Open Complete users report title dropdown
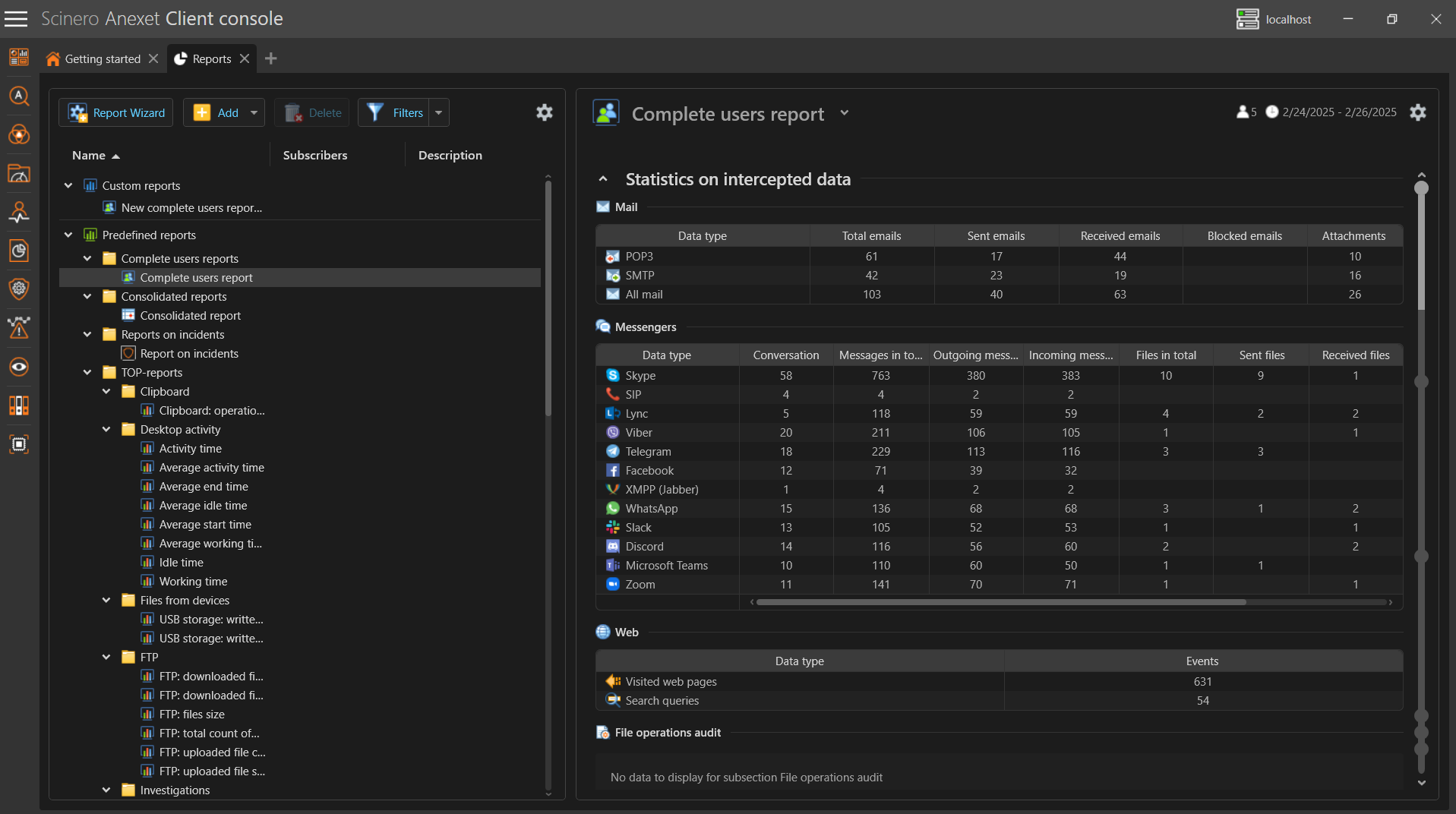Screen dimensions: 1456x814 pos(844,113)
